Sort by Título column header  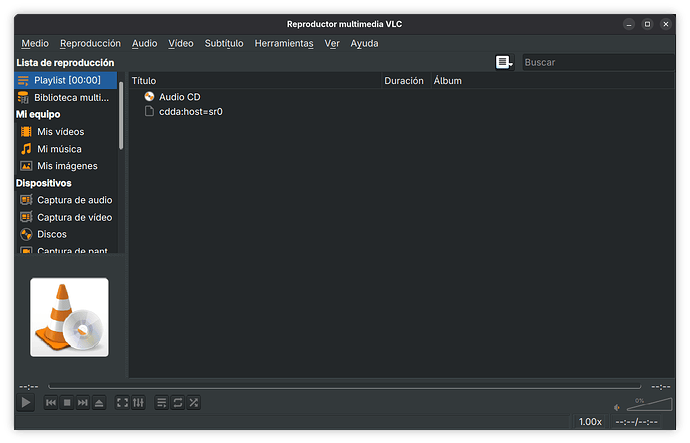tap(255, 81)
